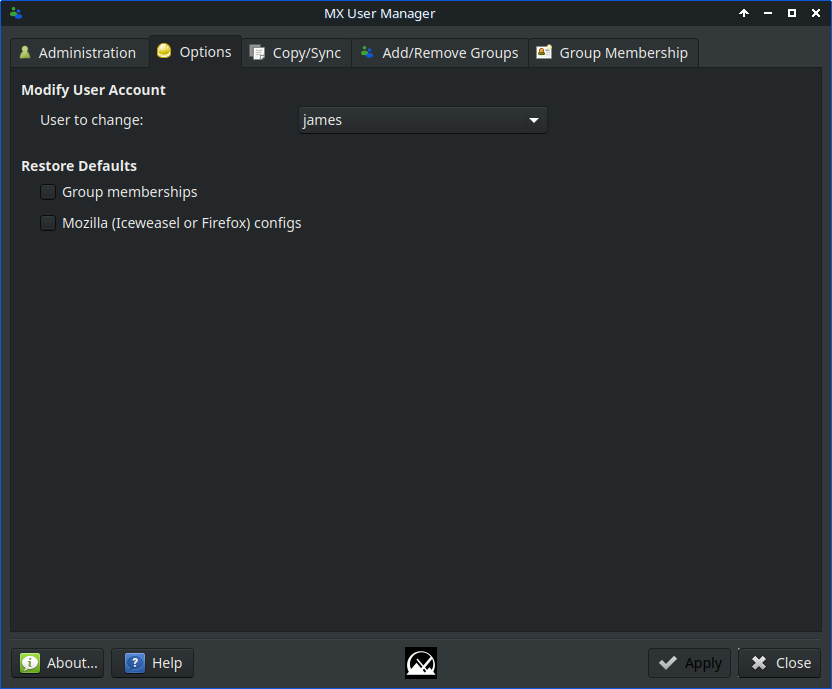The width and height of the screenshot is (832, 689).
Task: Click the About... button
Action: pyautogui.click(x=58, y=663)
